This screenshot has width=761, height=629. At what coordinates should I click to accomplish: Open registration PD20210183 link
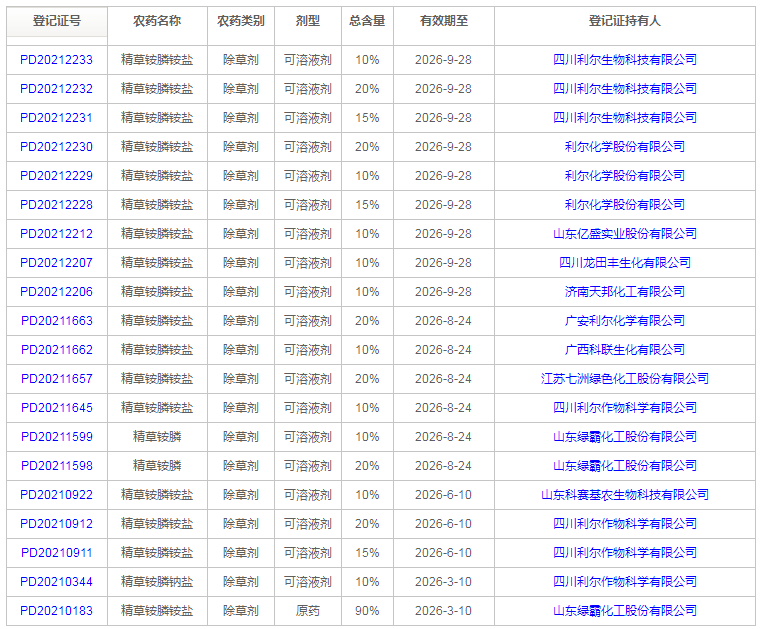click(56, 611)
